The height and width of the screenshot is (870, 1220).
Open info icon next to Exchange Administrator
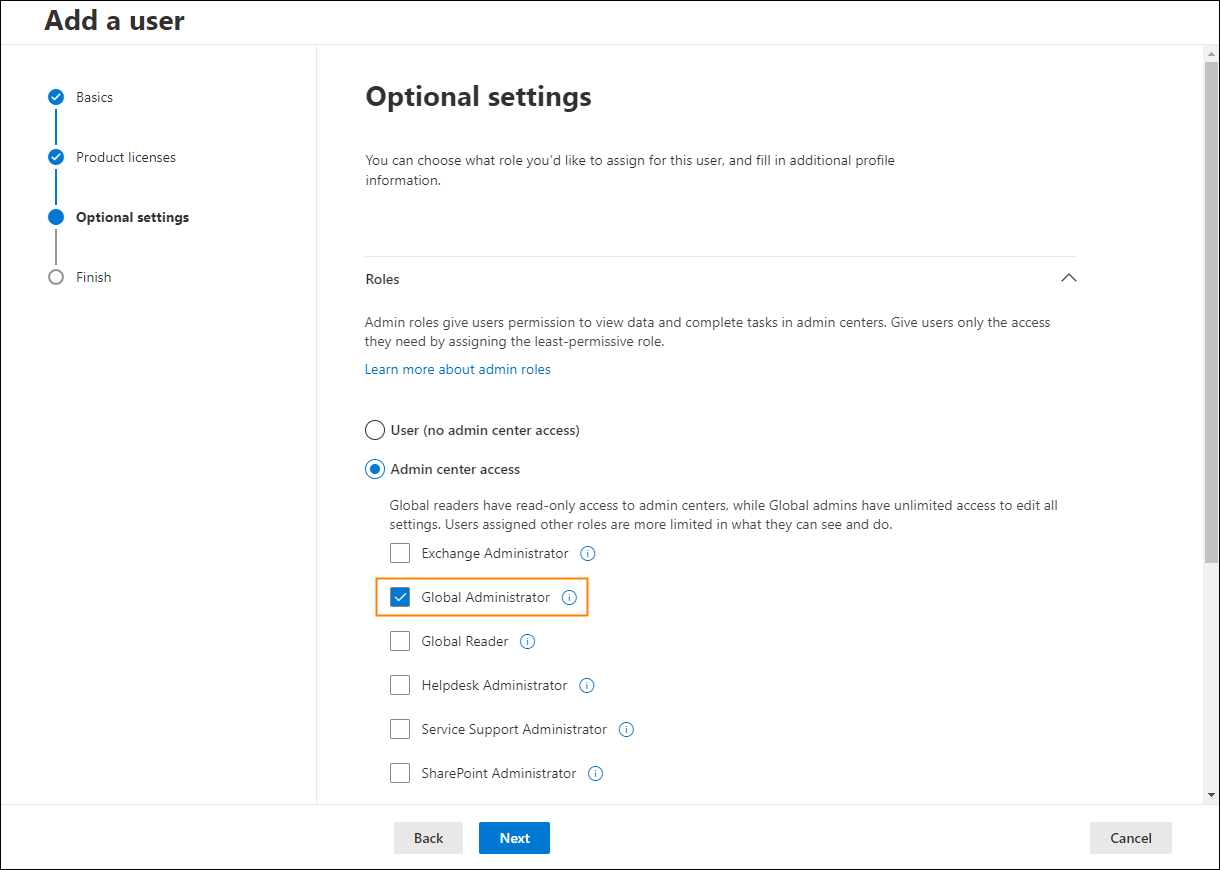coord(588,553)
